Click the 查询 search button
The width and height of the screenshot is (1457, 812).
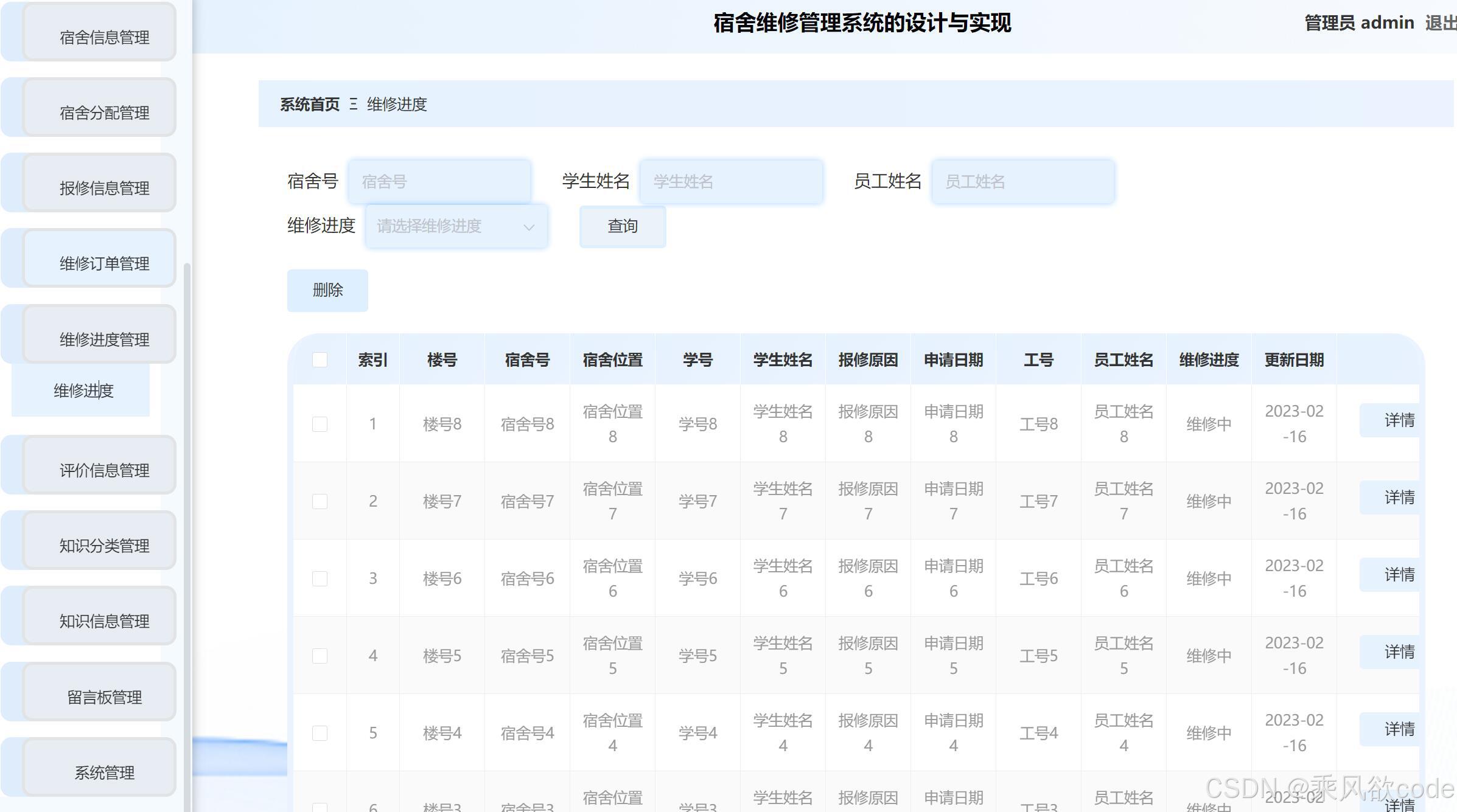[622, 226]
